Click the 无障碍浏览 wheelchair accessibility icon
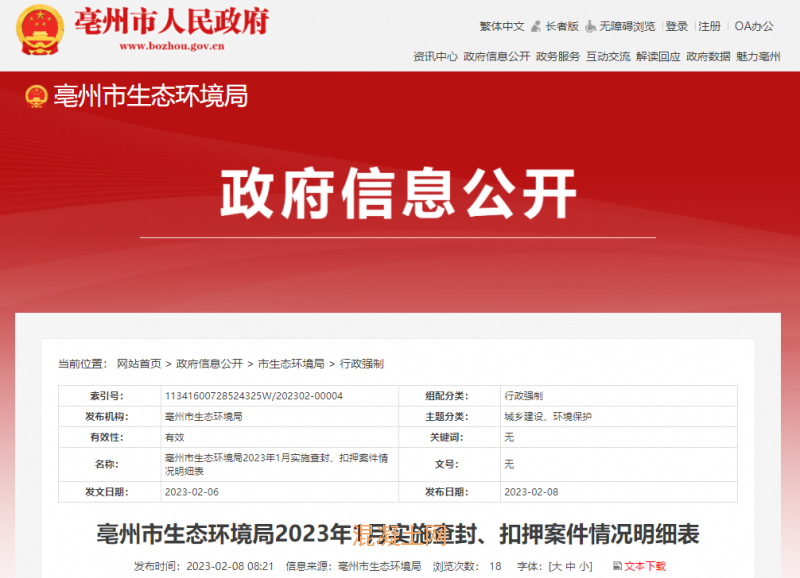This screenshot has height=578, width=800. point(591,26)
